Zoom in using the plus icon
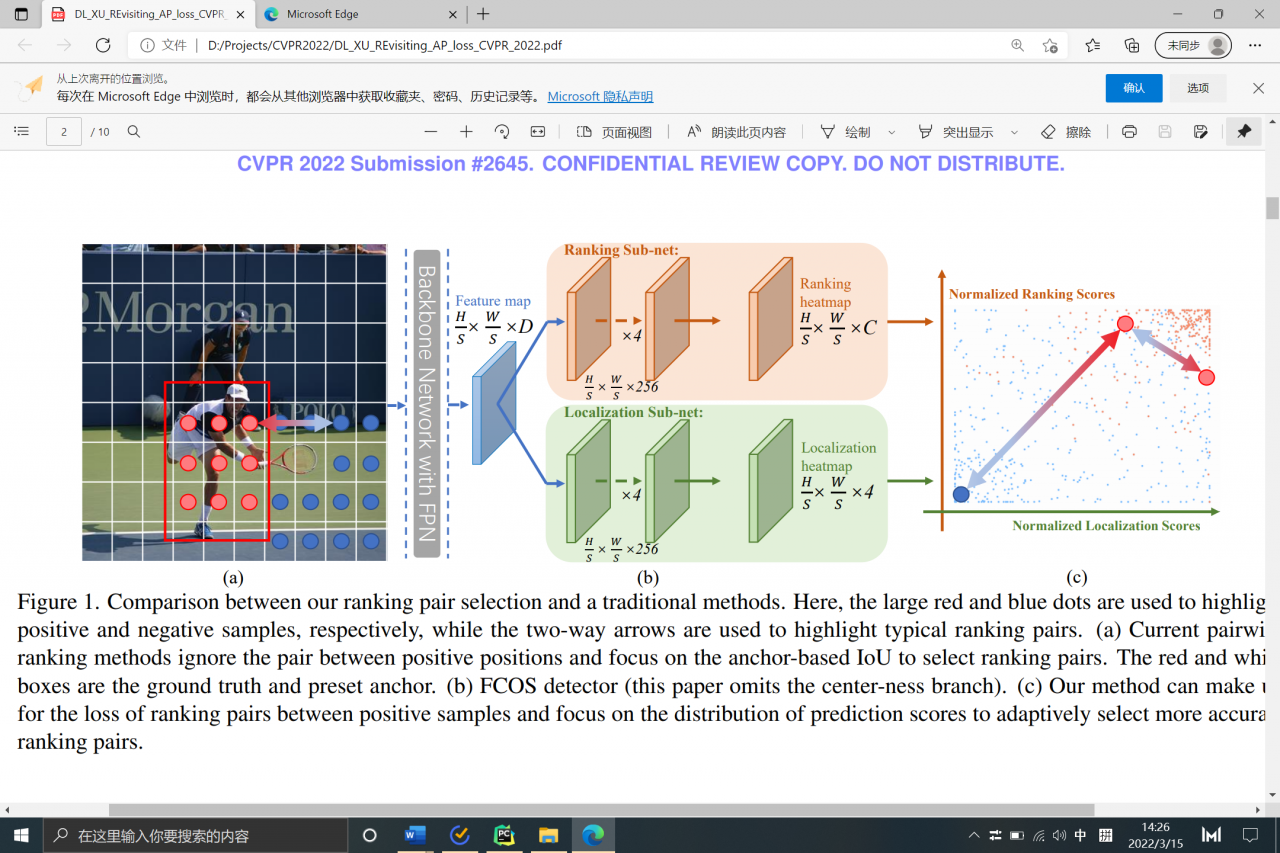The width and height of the screenshot is (1280, 853). click(466, 132)
